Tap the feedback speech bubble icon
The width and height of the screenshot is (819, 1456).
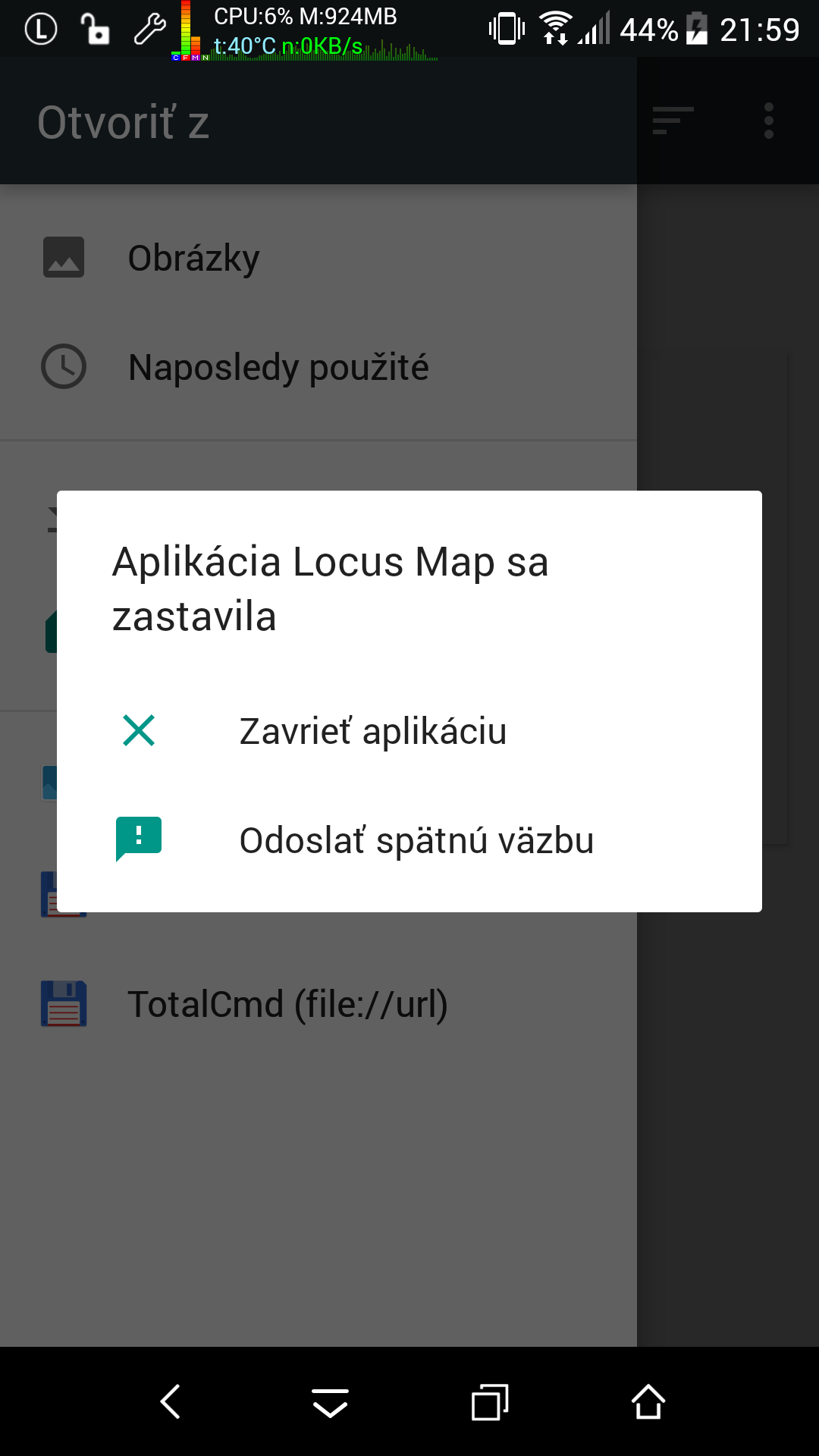tap(139, 839)
